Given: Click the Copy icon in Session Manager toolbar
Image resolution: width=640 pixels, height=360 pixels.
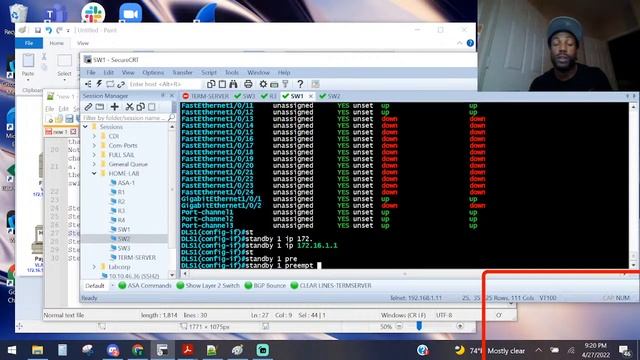Looking at the screenshot, I should pos(140,107).
